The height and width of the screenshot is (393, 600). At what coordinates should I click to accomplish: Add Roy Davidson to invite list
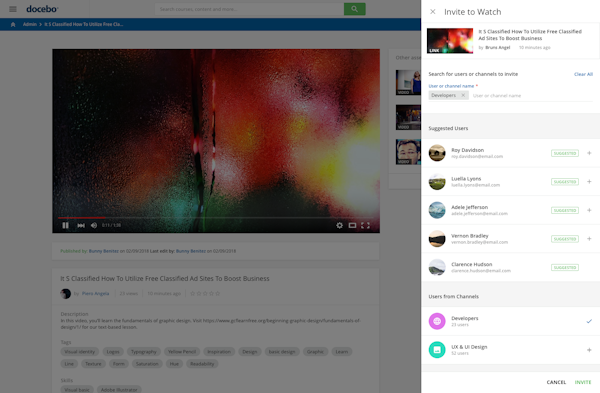point(589,153)
